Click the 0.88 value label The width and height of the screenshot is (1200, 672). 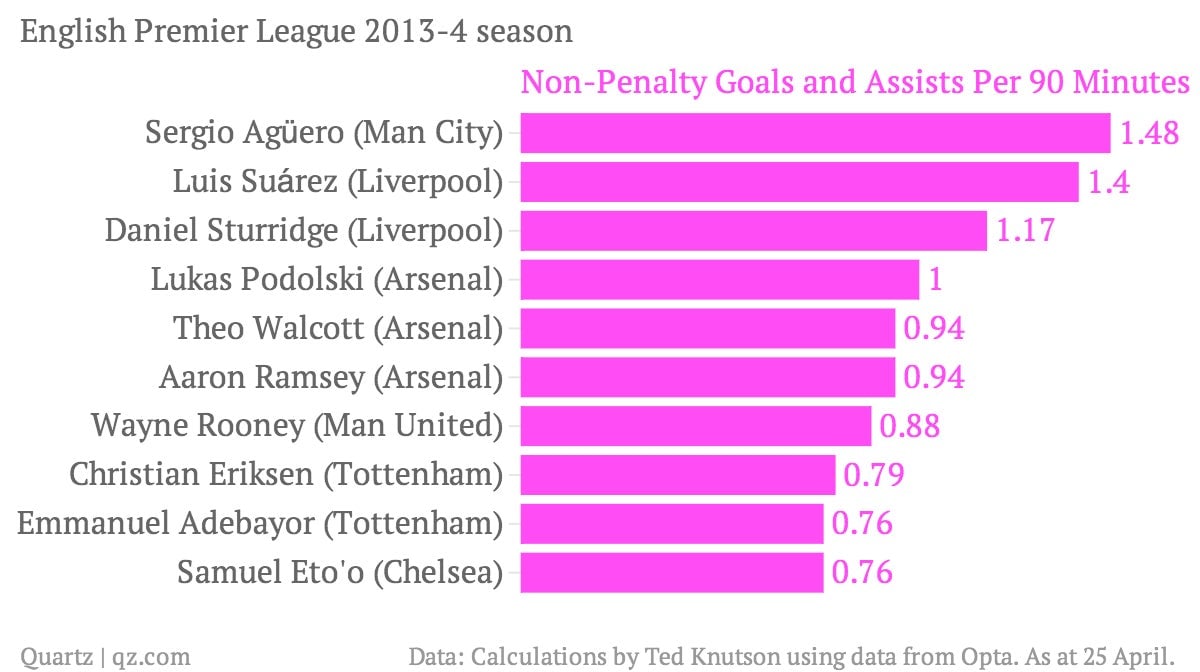point(909,427)
